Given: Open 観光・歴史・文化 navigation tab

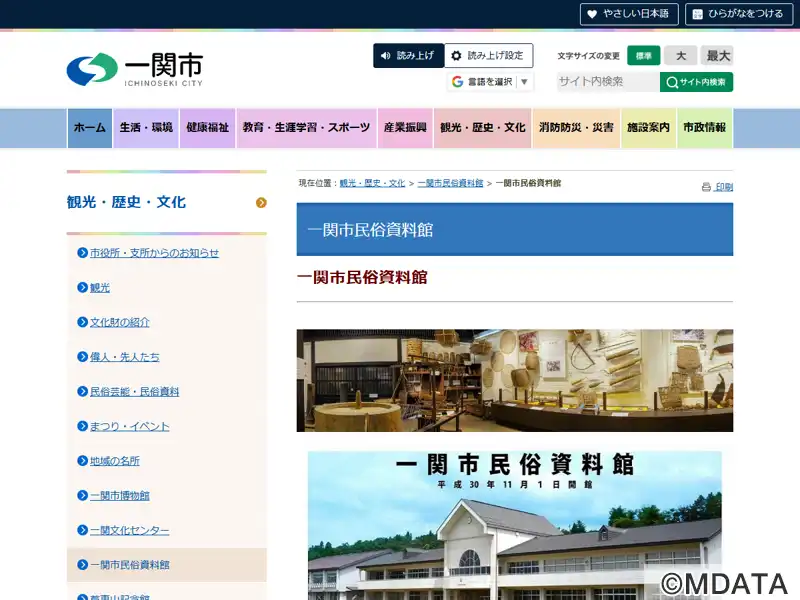Looking at the screenshot, I should [483, 128].
